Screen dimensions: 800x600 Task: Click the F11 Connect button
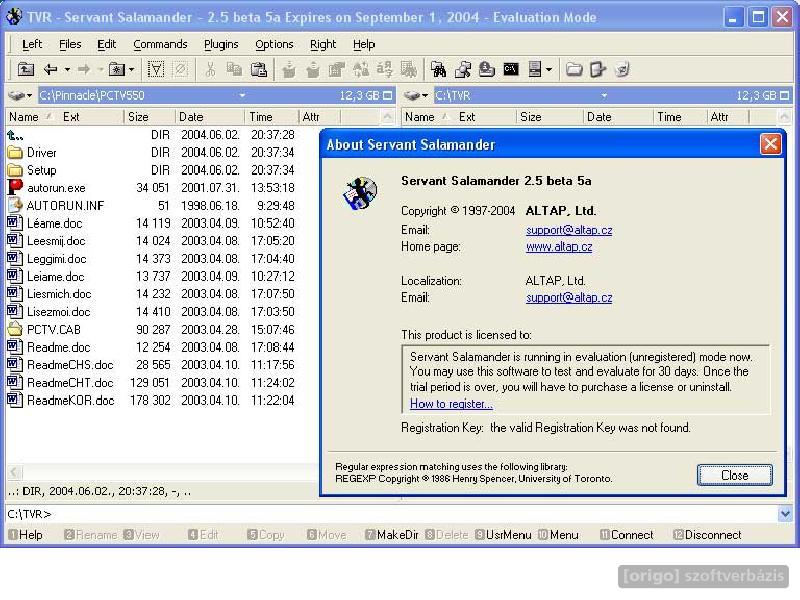[627, 535]
